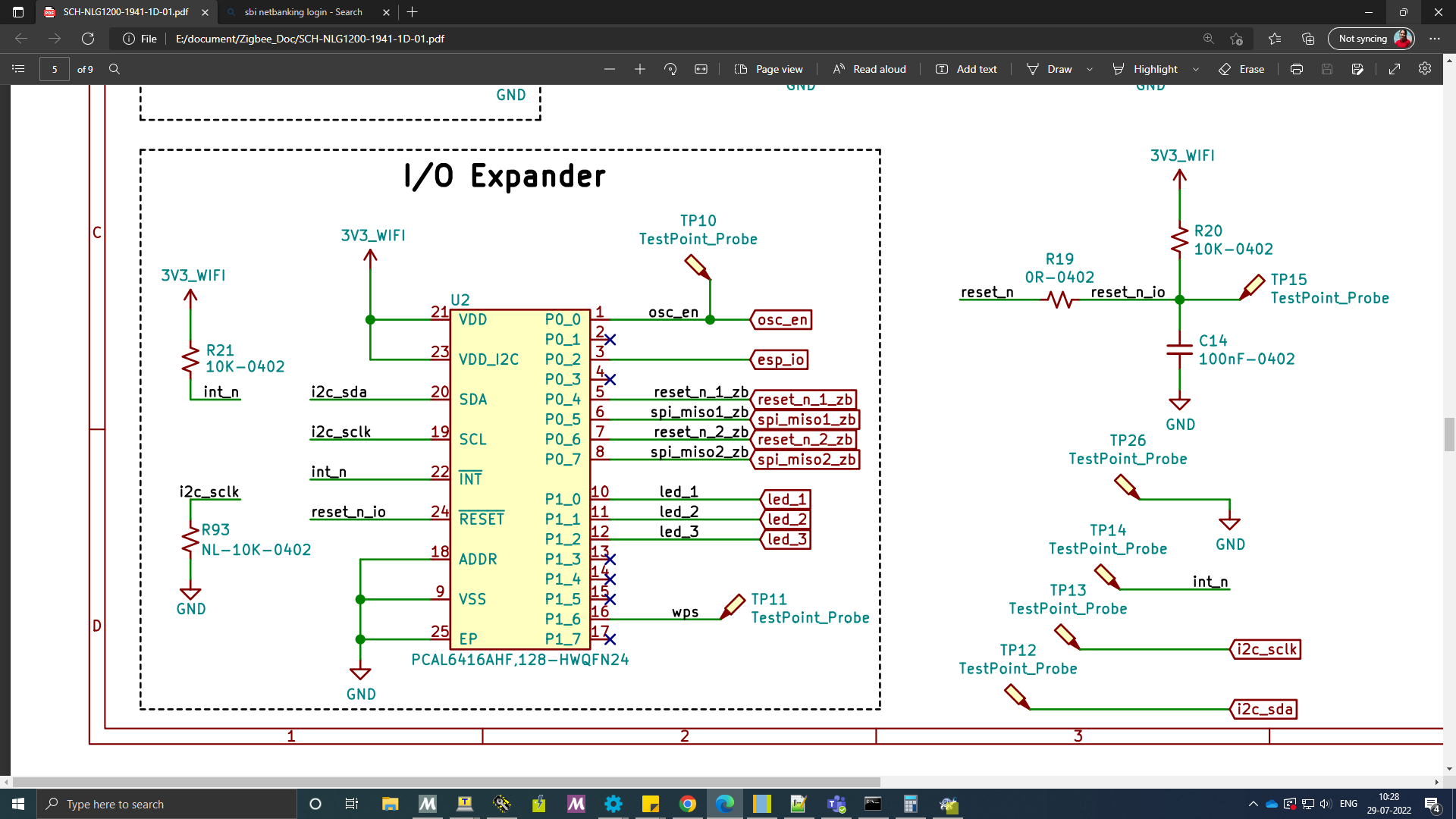Click the navigation back arrow
The height and width of the screenshot is (819, 1456).
22,38
